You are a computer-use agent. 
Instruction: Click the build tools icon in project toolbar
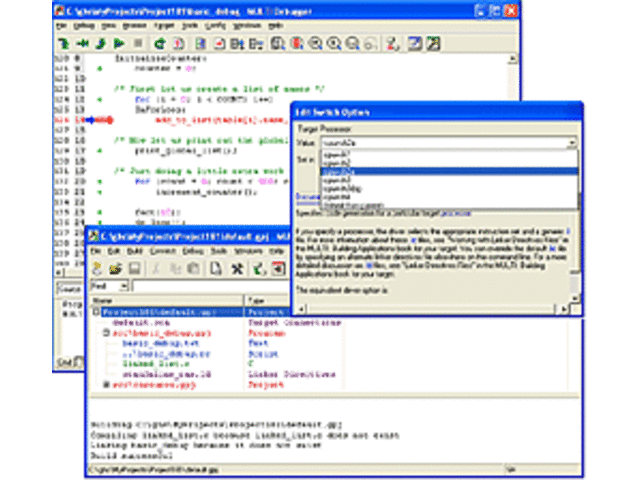click(x=236, y=269)
